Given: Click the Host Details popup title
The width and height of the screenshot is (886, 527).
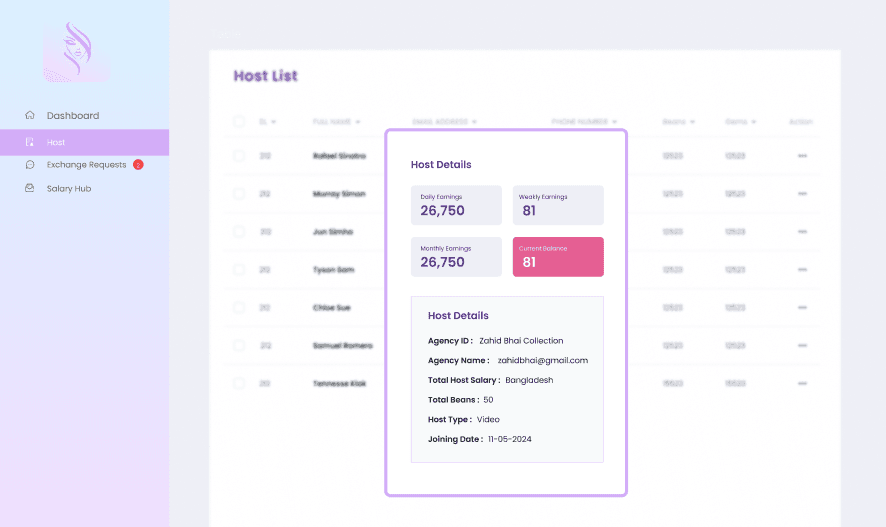Looking at the screenshot, I should point(441,164).
